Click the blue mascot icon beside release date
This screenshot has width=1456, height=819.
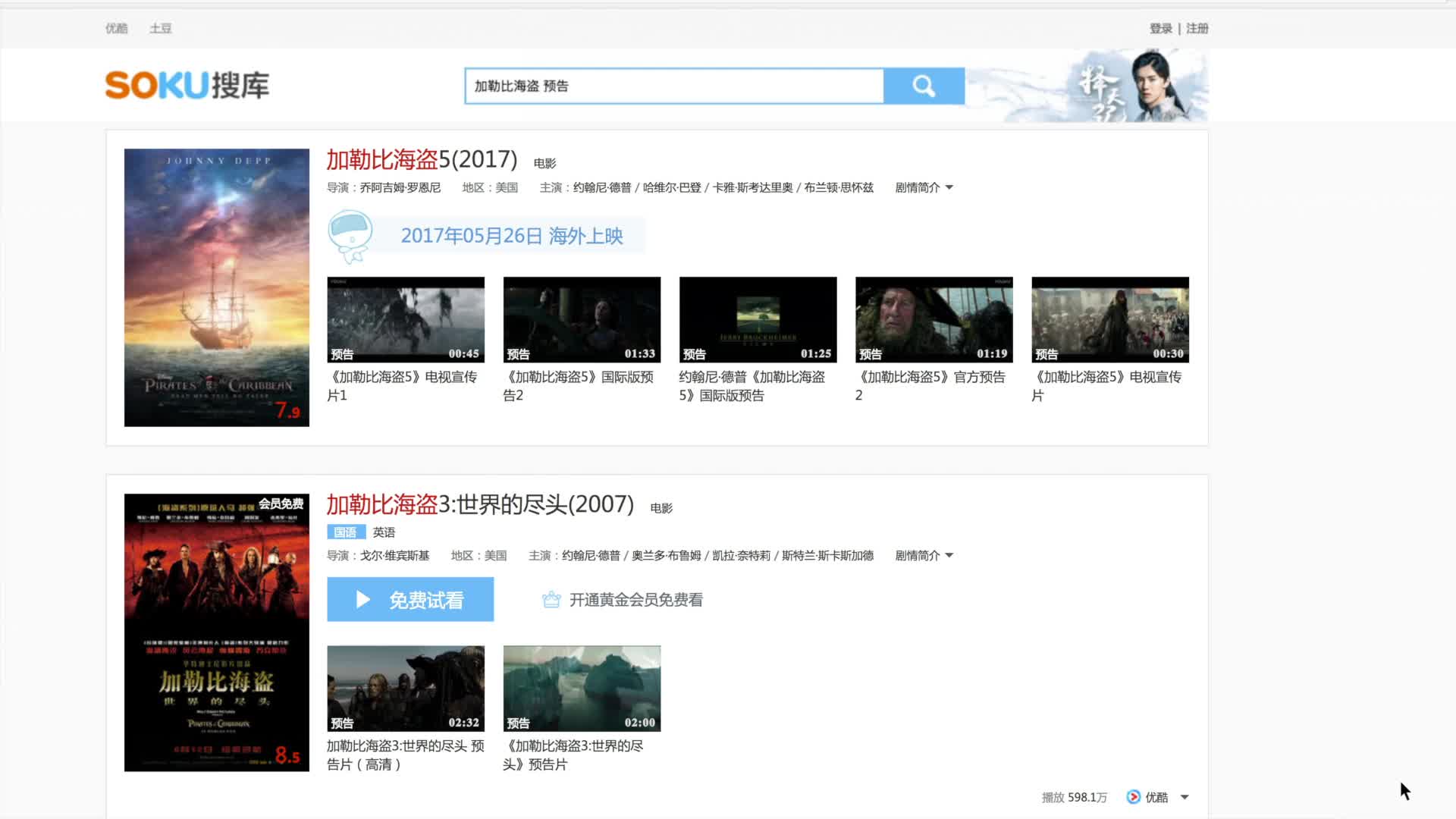pyautogui.click(x=350, y=236)
